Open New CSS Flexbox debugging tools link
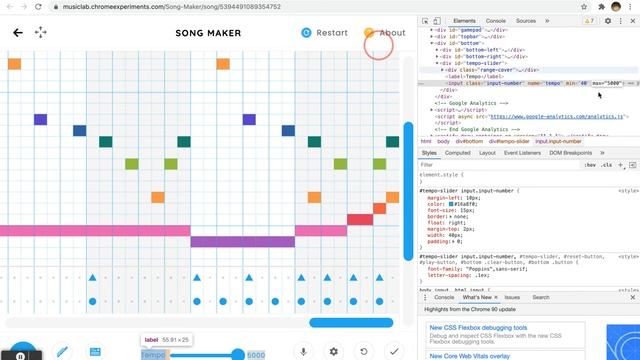The height and width of the screenshot is (360, 640). [478, 328]
